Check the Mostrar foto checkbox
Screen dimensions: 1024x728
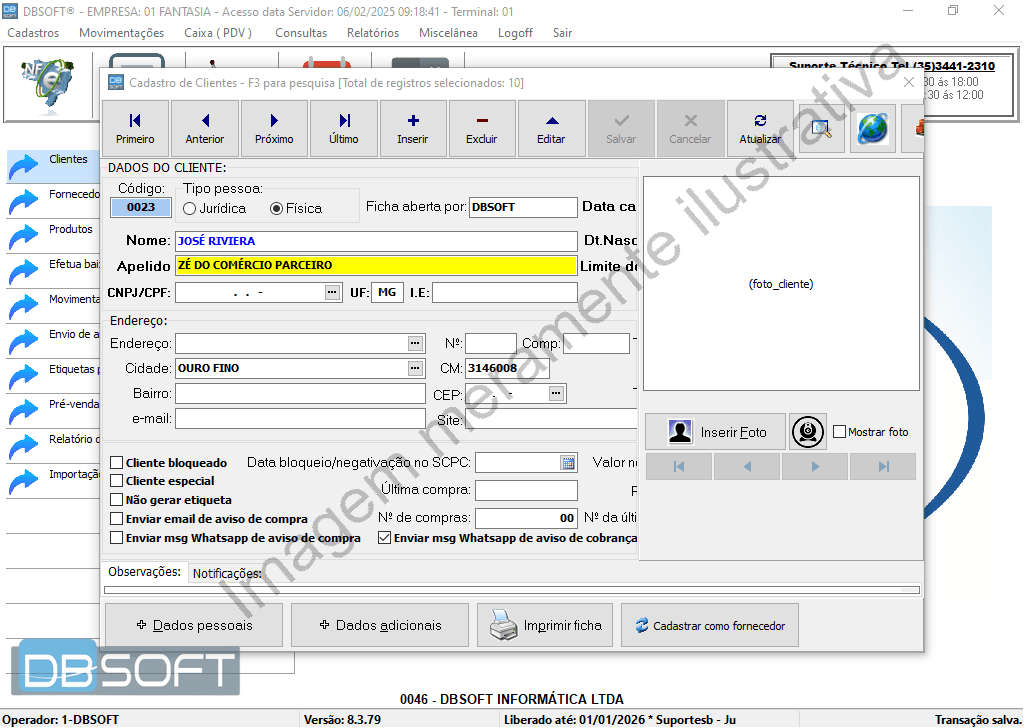click(840, 432)
